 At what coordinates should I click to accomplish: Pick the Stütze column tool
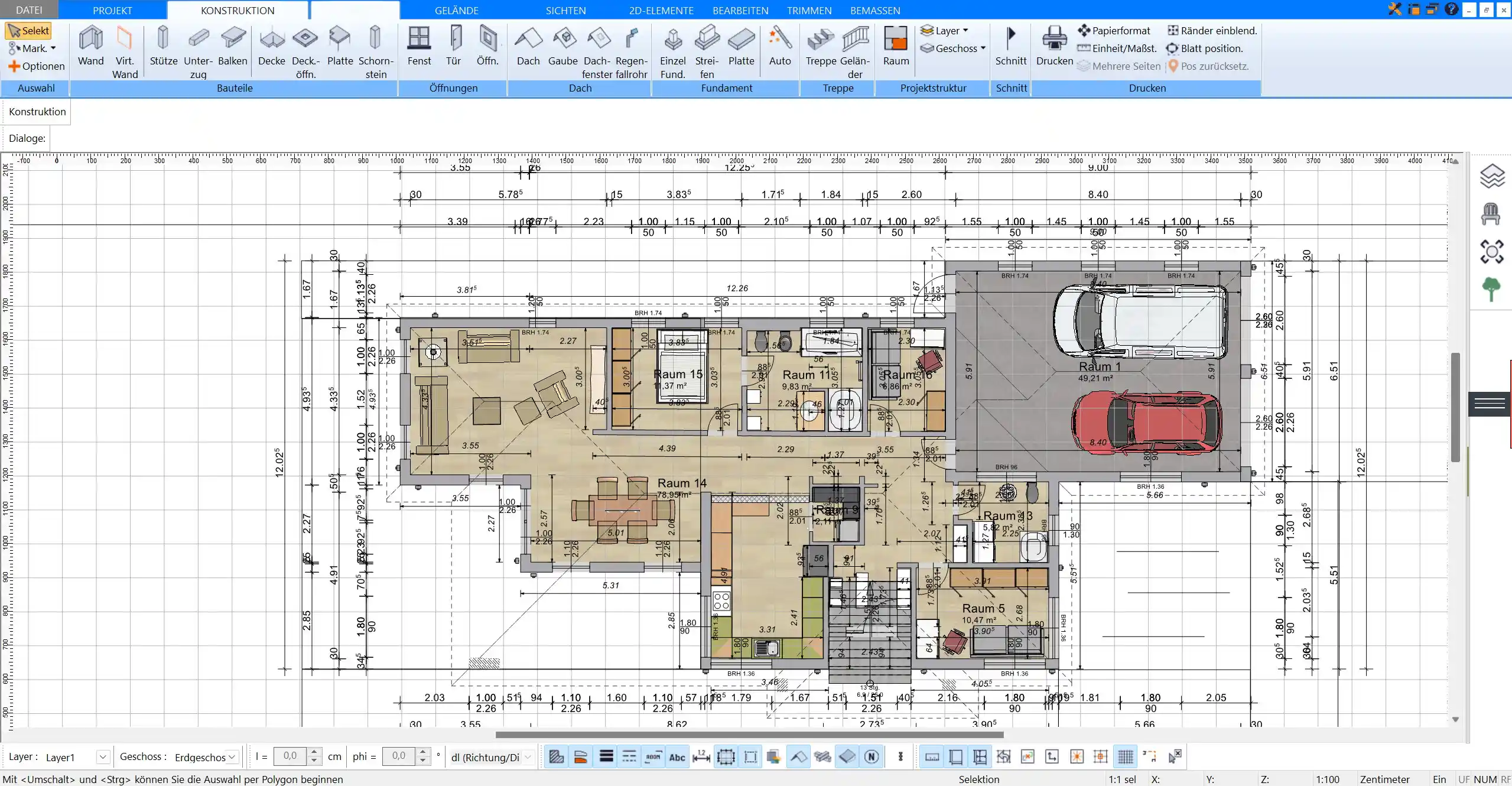tap(164, 46)
